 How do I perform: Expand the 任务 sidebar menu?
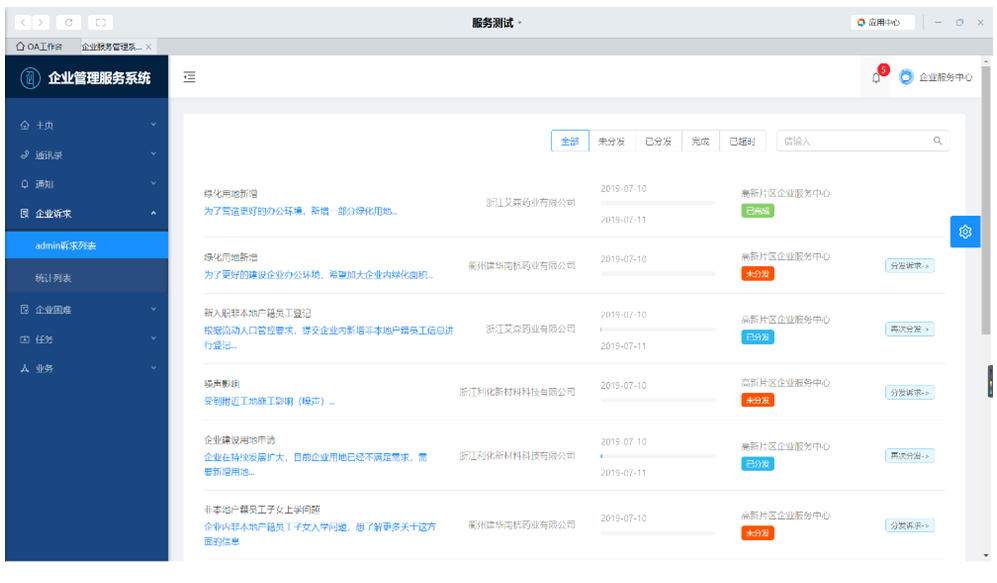coord(87,339)
